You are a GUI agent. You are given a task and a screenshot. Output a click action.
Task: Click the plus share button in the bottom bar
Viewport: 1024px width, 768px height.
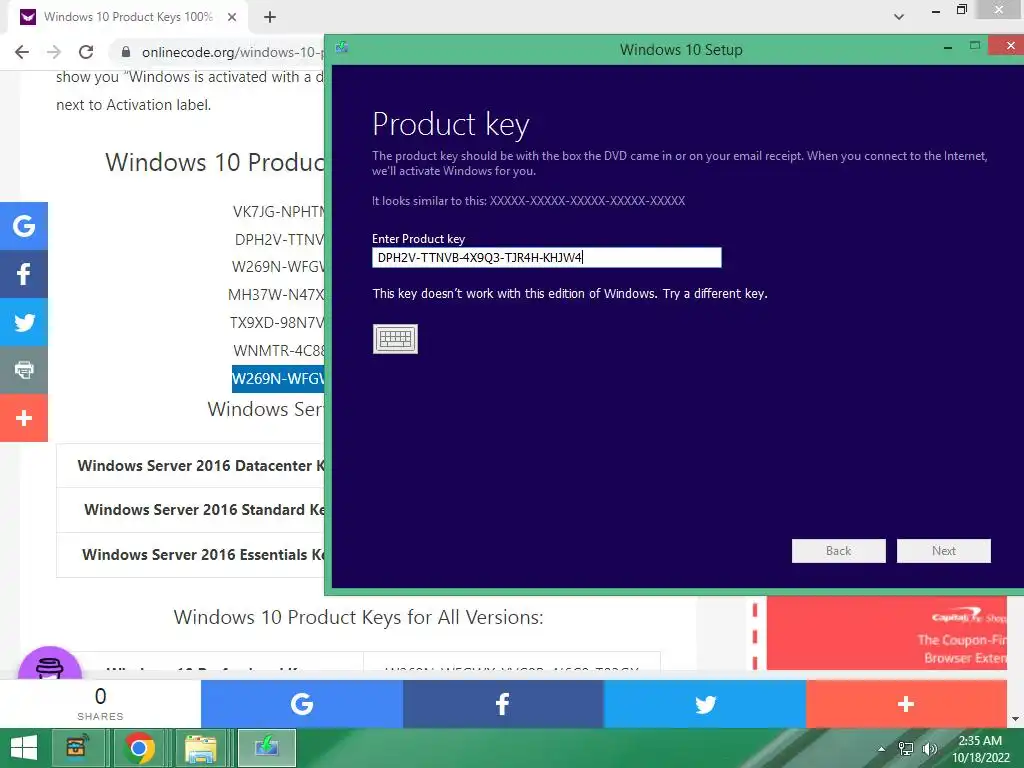click(x=906, y=704)
